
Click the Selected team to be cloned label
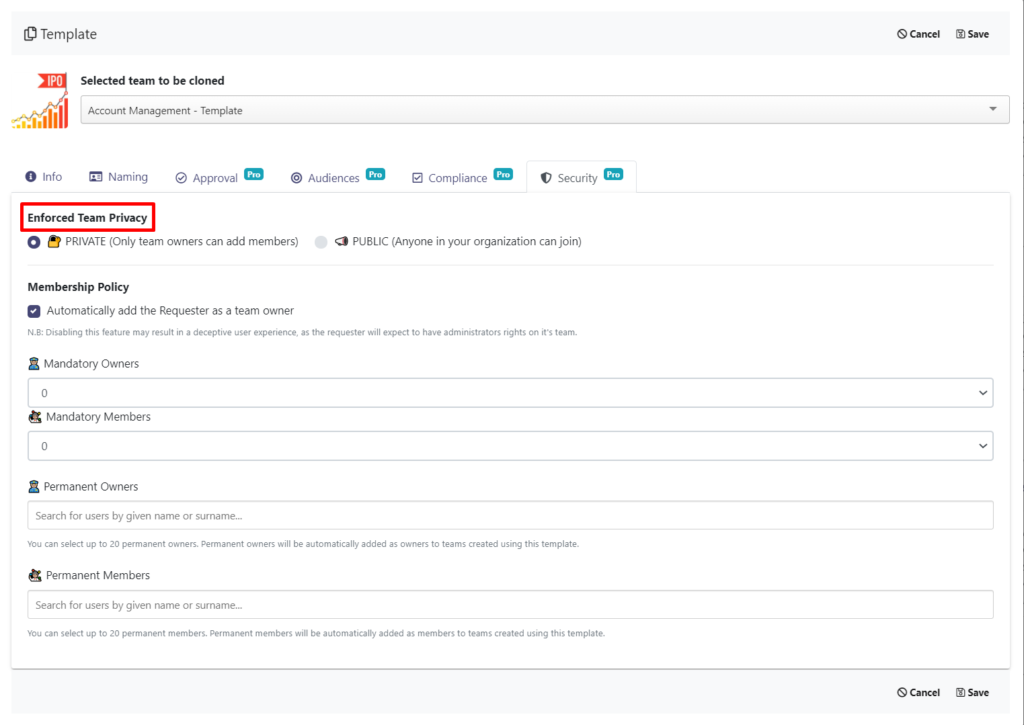click(152, 80)
